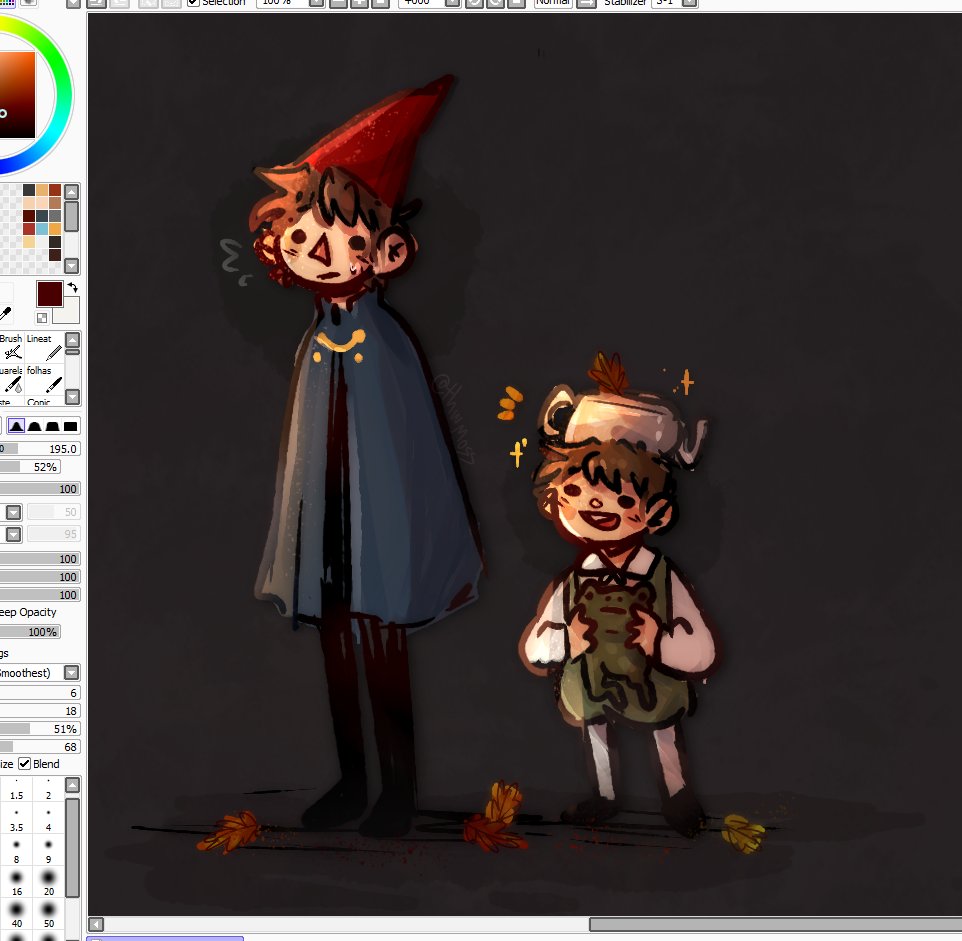The height and width of the screenshot is (941, 962).
Task: Select the sky blue swatch
Action: 42,229
